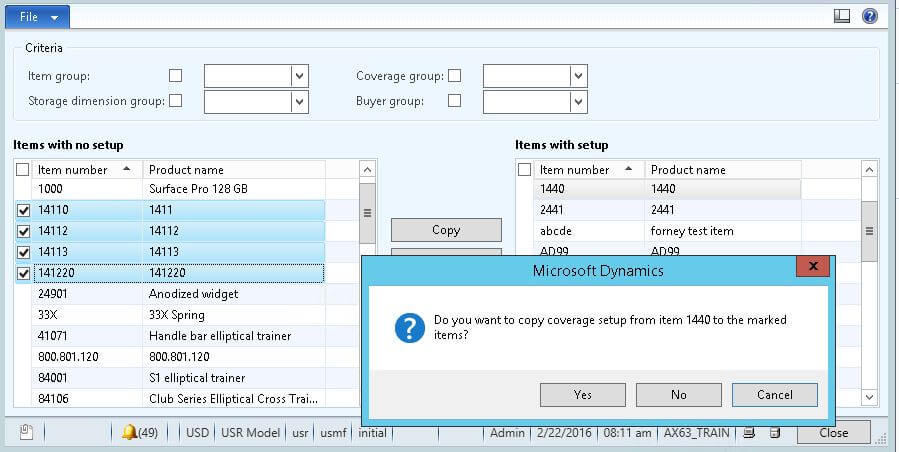Click the document icon in status bar
The width and height of the screenshot is (899, 452).
[26, 433]
